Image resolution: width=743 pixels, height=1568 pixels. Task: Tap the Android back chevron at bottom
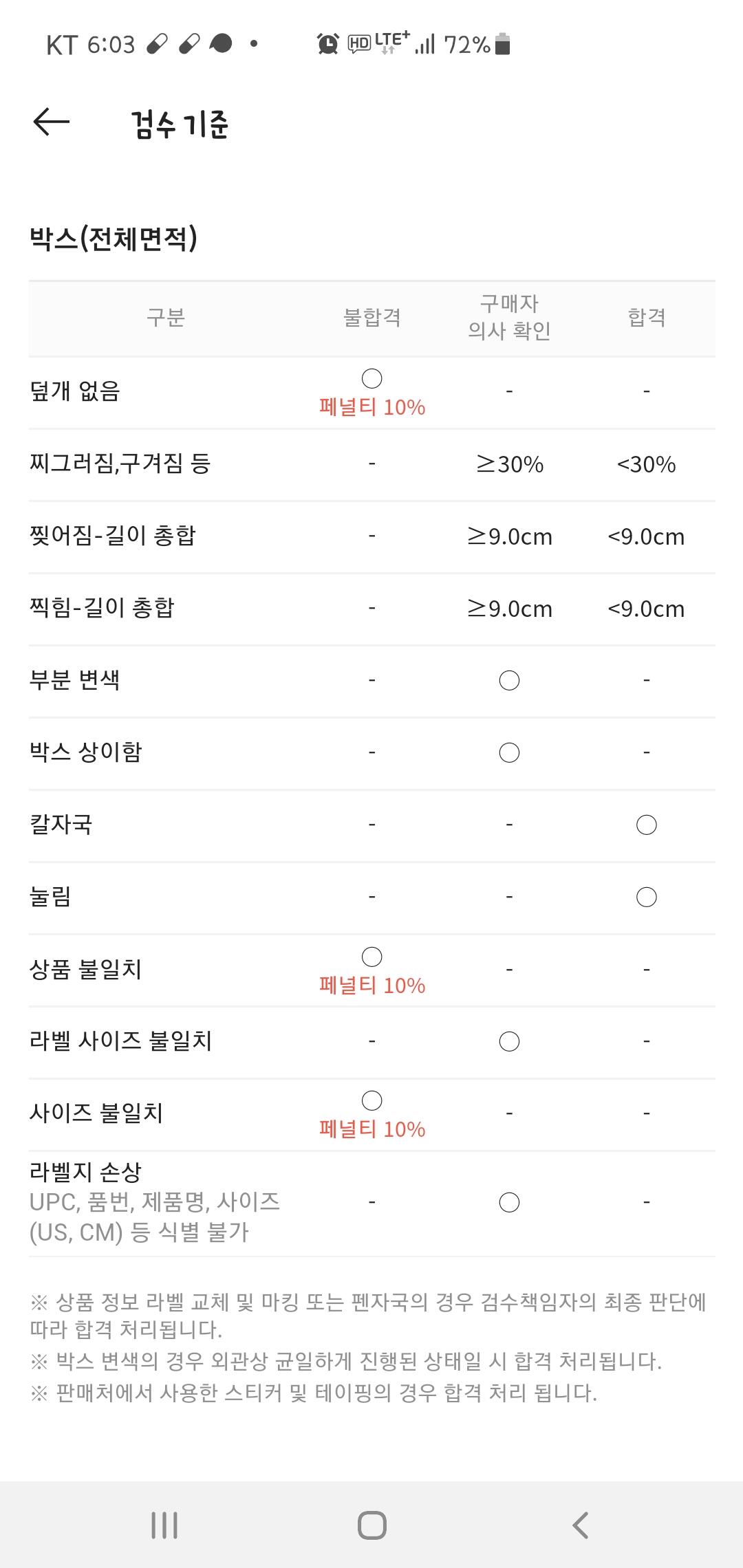pyautogui.click(x=580, y=1525)
